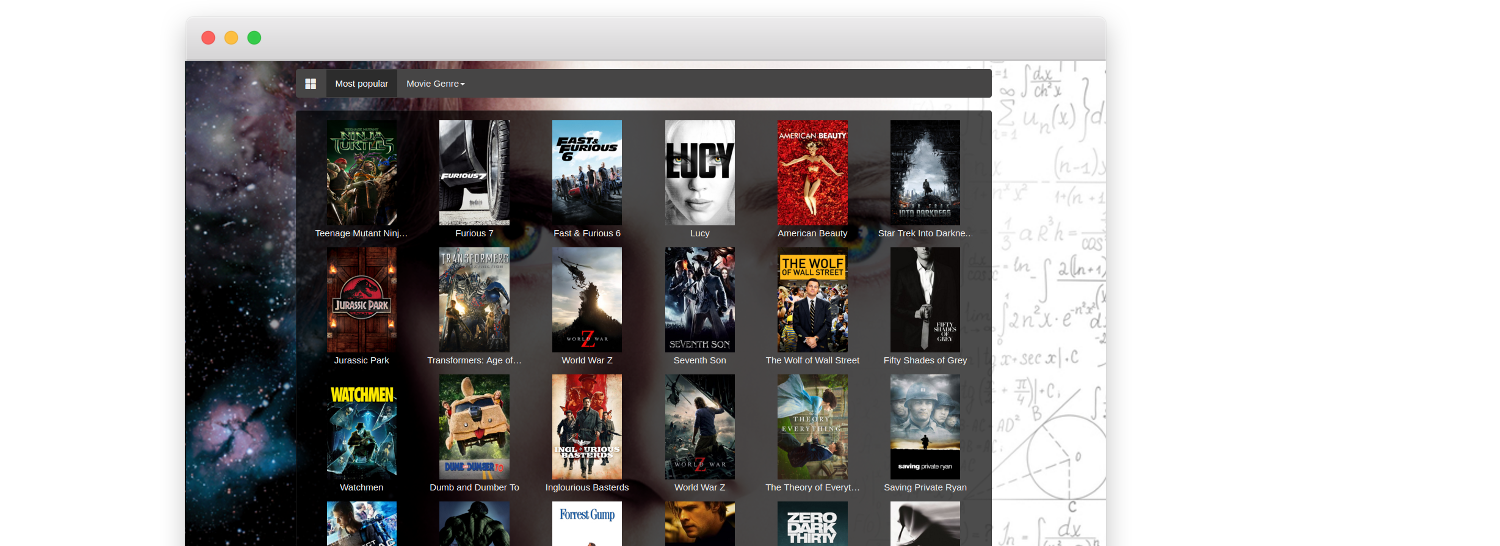Open the Dumb and Dumber To poster

[474, 427]
